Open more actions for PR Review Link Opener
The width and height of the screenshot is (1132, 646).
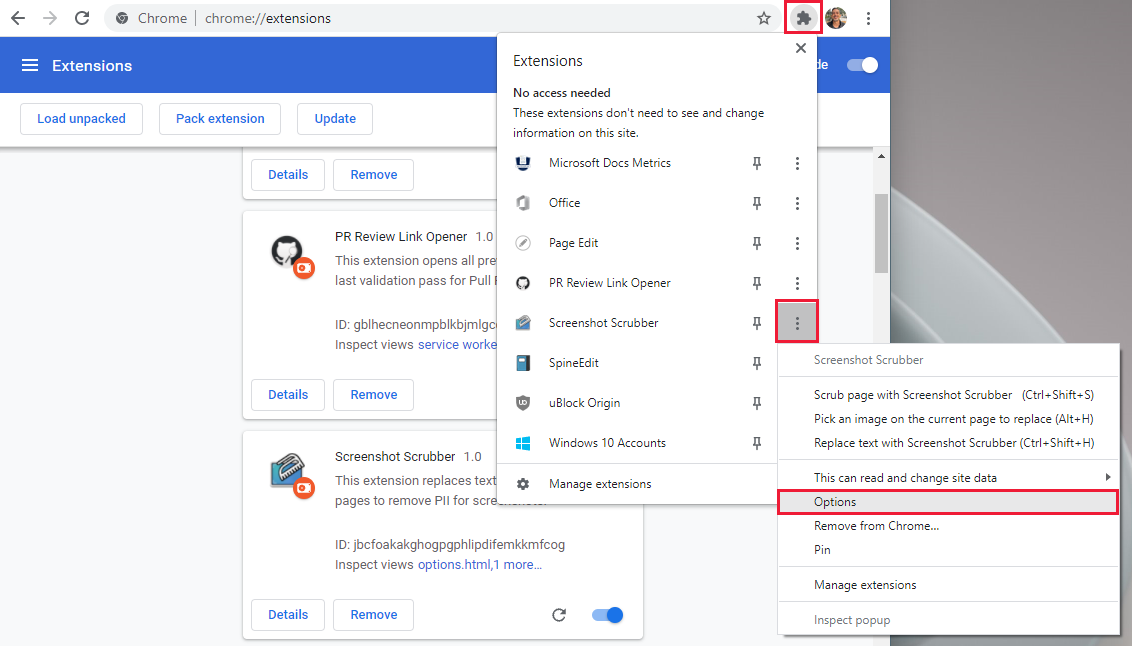(797, 283)
